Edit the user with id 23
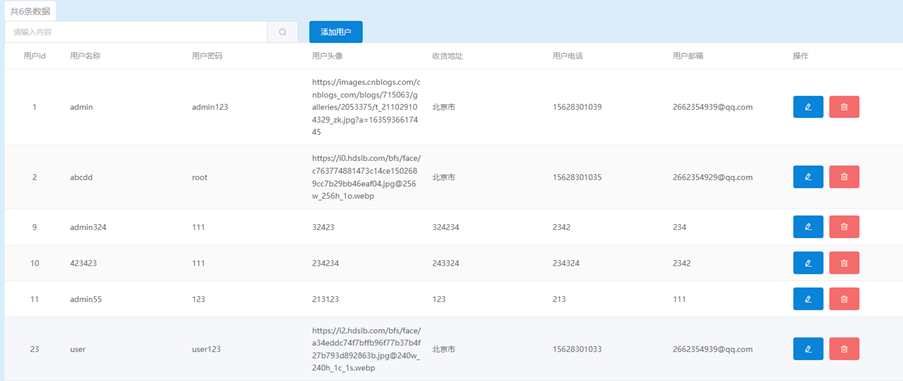This screenshot has height=381, width=903. coord(808,349)
